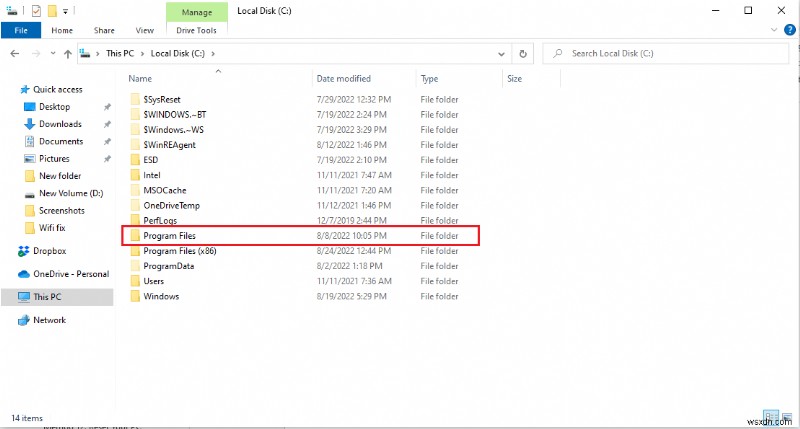
Task: Select the Program Files folder icon
Action: click(135, 236)
